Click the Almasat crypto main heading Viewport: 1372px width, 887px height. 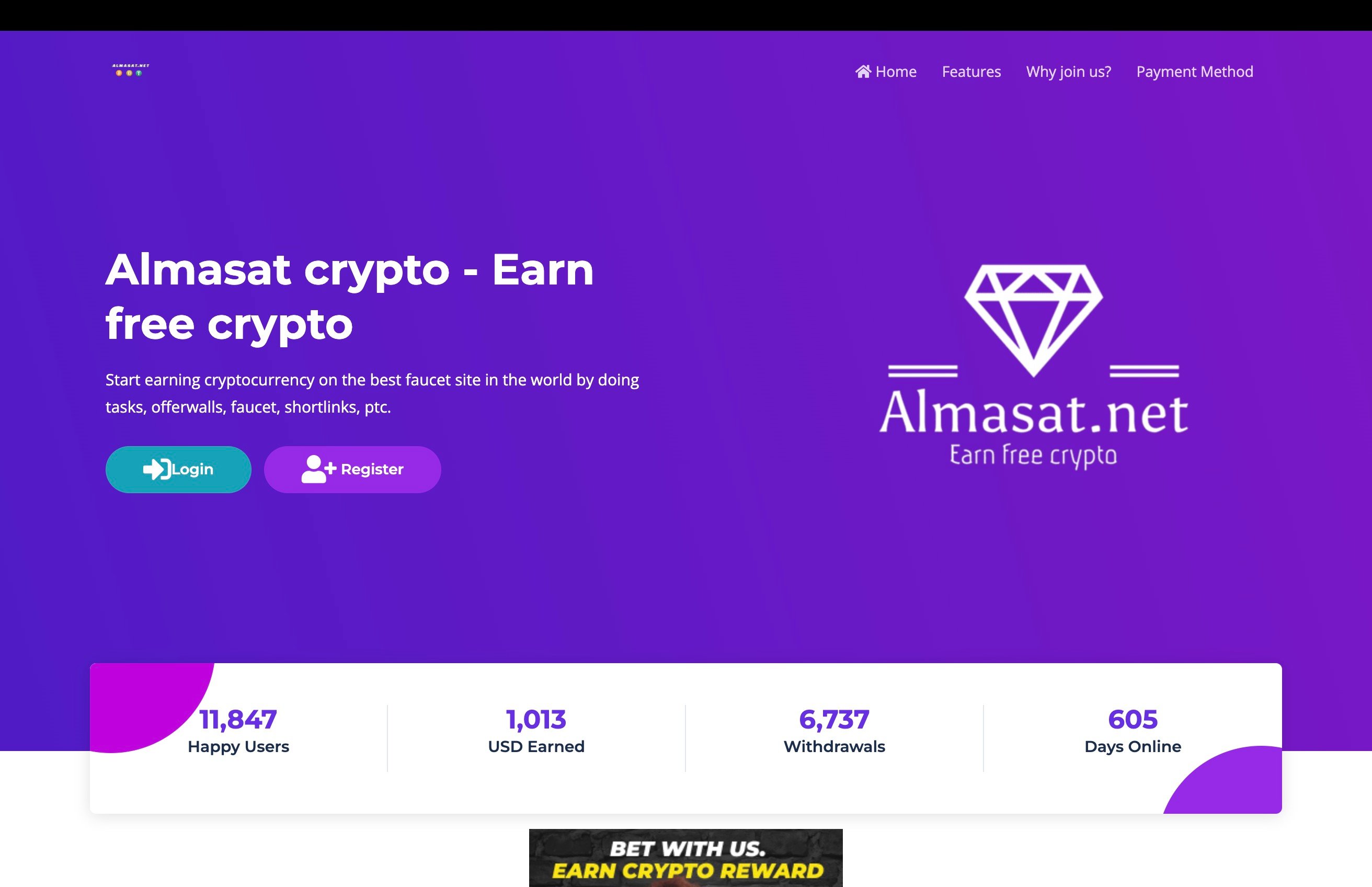click(x=349, y=297)
